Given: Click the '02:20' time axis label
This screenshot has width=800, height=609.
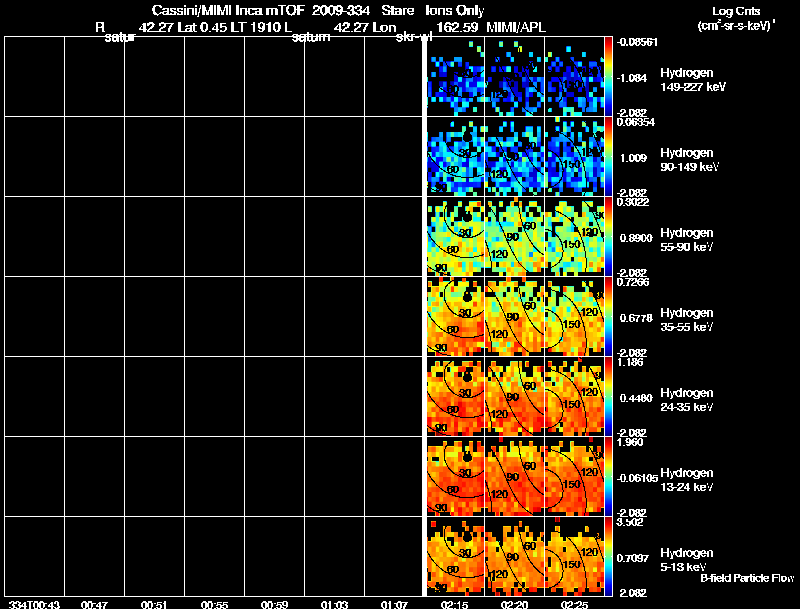Looking at the screenshot, I should [514, 605].
